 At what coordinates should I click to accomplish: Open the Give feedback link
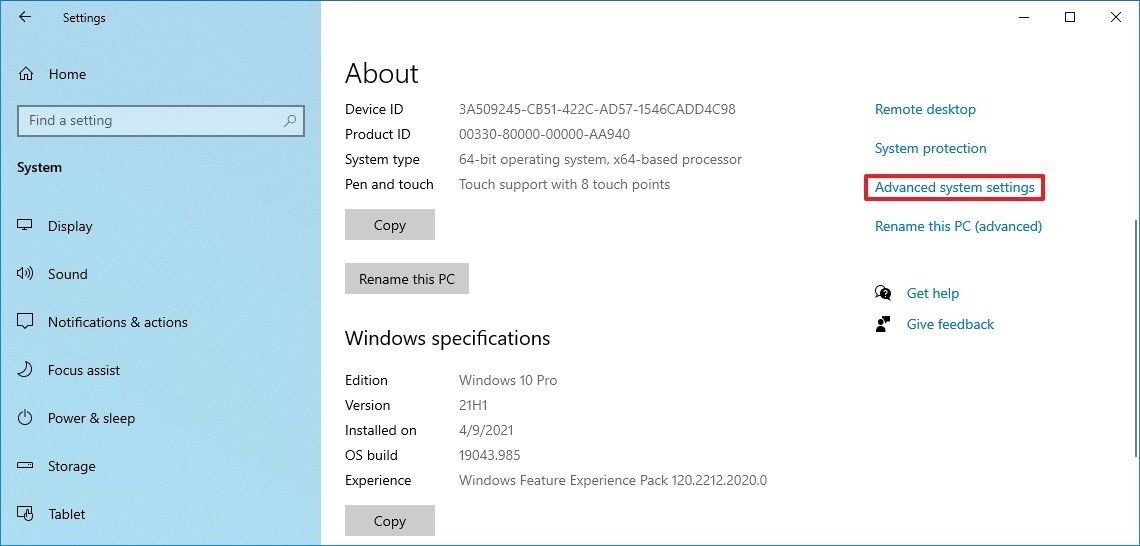[x=950, y=324]
